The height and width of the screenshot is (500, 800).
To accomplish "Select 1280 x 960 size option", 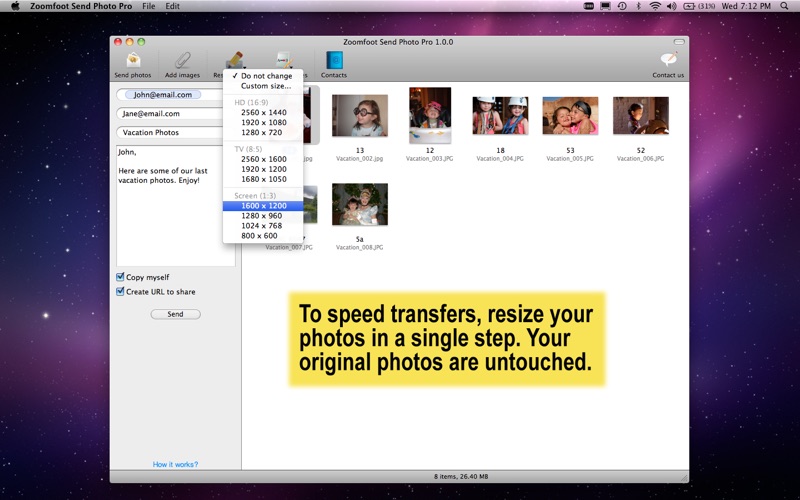I will [x=263, y=216].
